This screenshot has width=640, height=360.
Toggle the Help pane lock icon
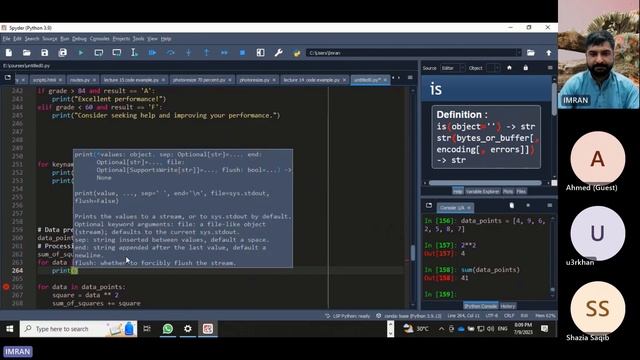coord(526,68)
